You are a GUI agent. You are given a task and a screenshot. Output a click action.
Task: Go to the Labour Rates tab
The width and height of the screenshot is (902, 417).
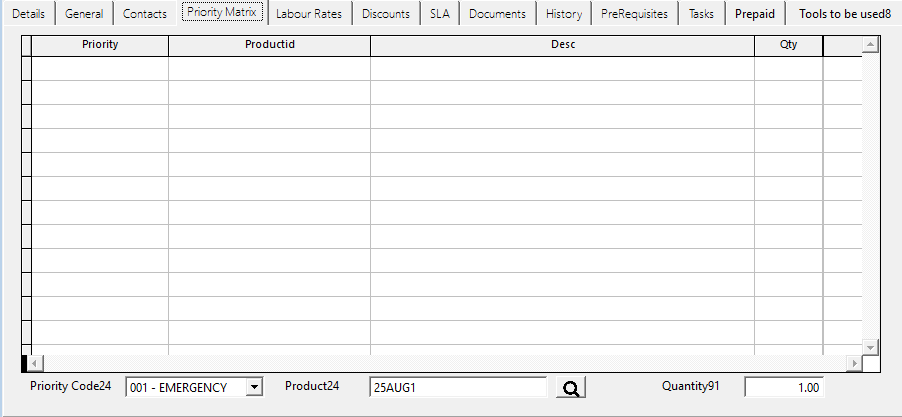click(x=308, y=14)
